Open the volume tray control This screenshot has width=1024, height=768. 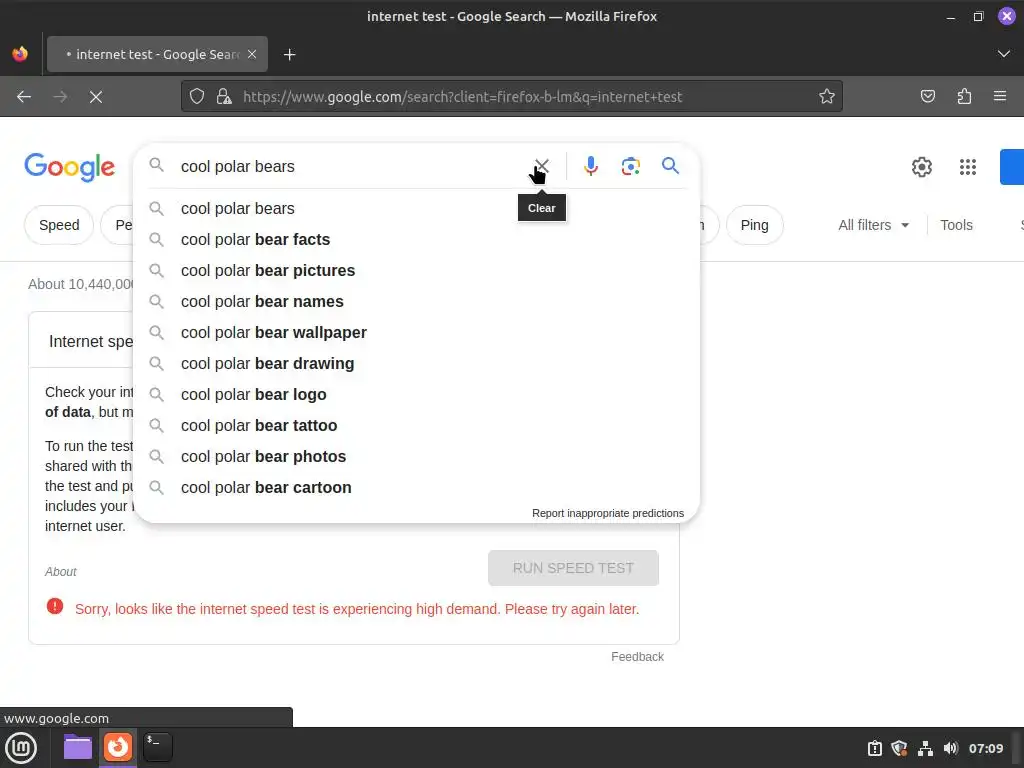pyautogui.click(x=950, y=748)
